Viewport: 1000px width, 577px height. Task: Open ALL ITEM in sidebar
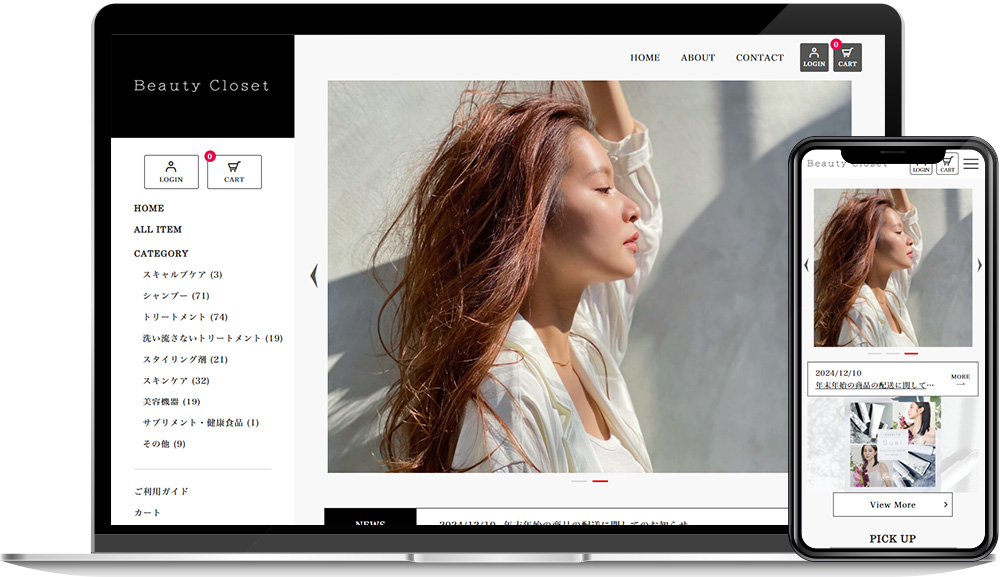click(x=158, y=230)
